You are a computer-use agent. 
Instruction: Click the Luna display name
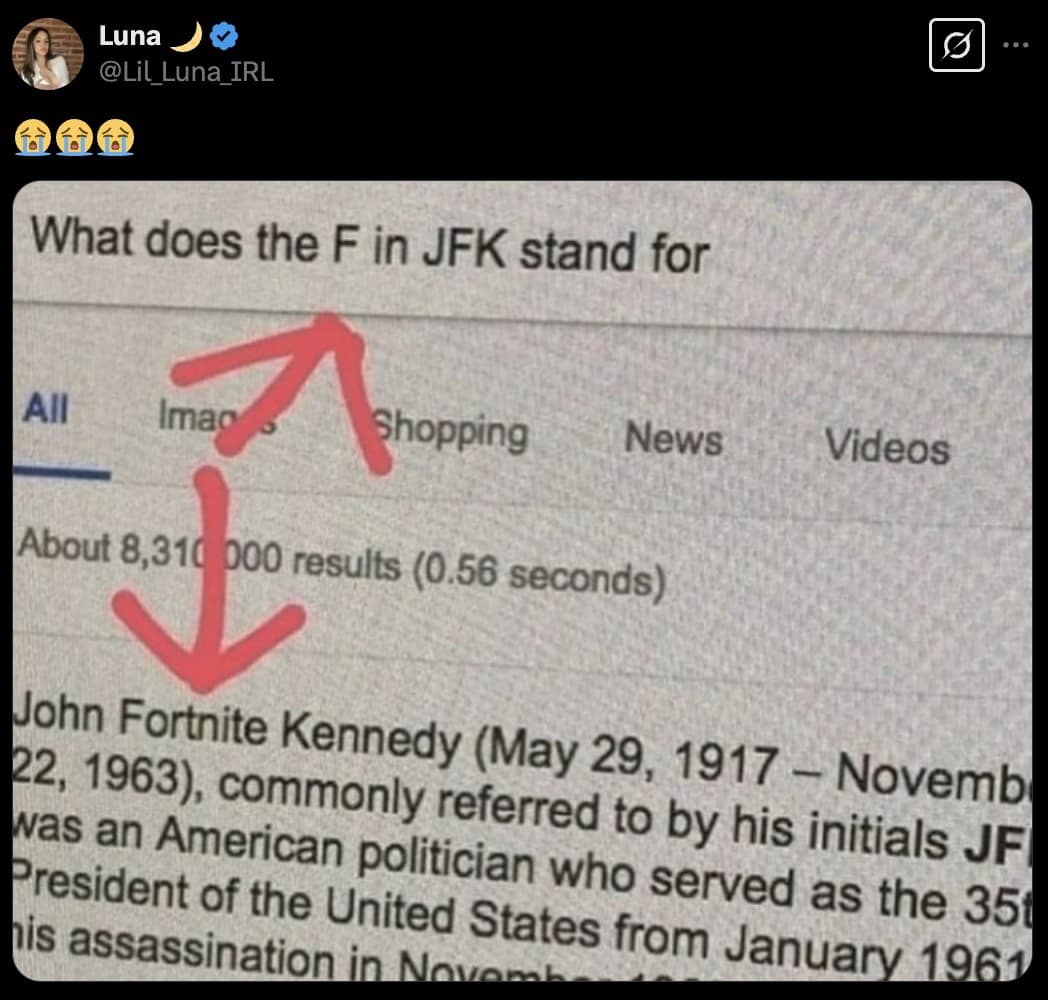[x=130, y=36]
